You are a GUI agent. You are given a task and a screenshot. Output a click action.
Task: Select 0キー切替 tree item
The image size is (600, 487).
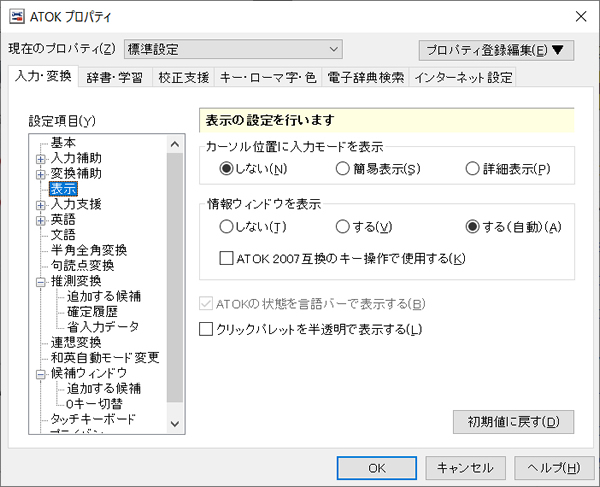point(94,404)
